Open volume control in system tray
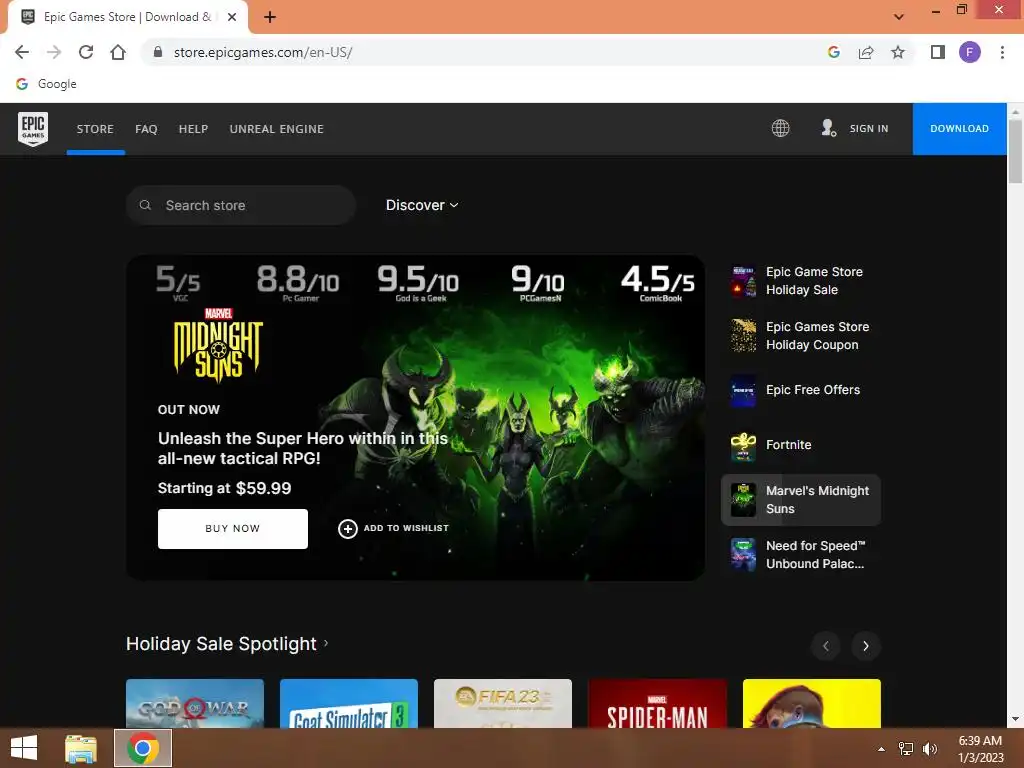Viewport: 1024px width, 768px height. 929,749
